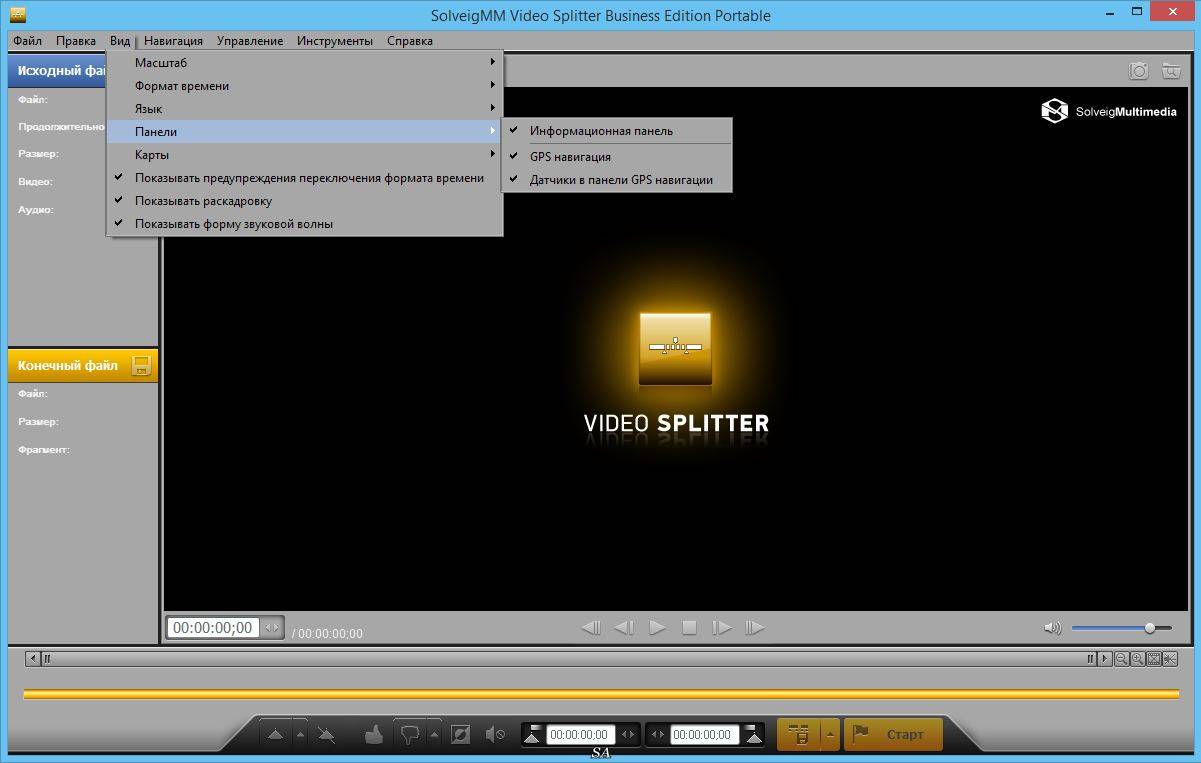Viewport: 1201px width, 763px height.
Task: Open the Правка menu
Action: tap(76, 41)
